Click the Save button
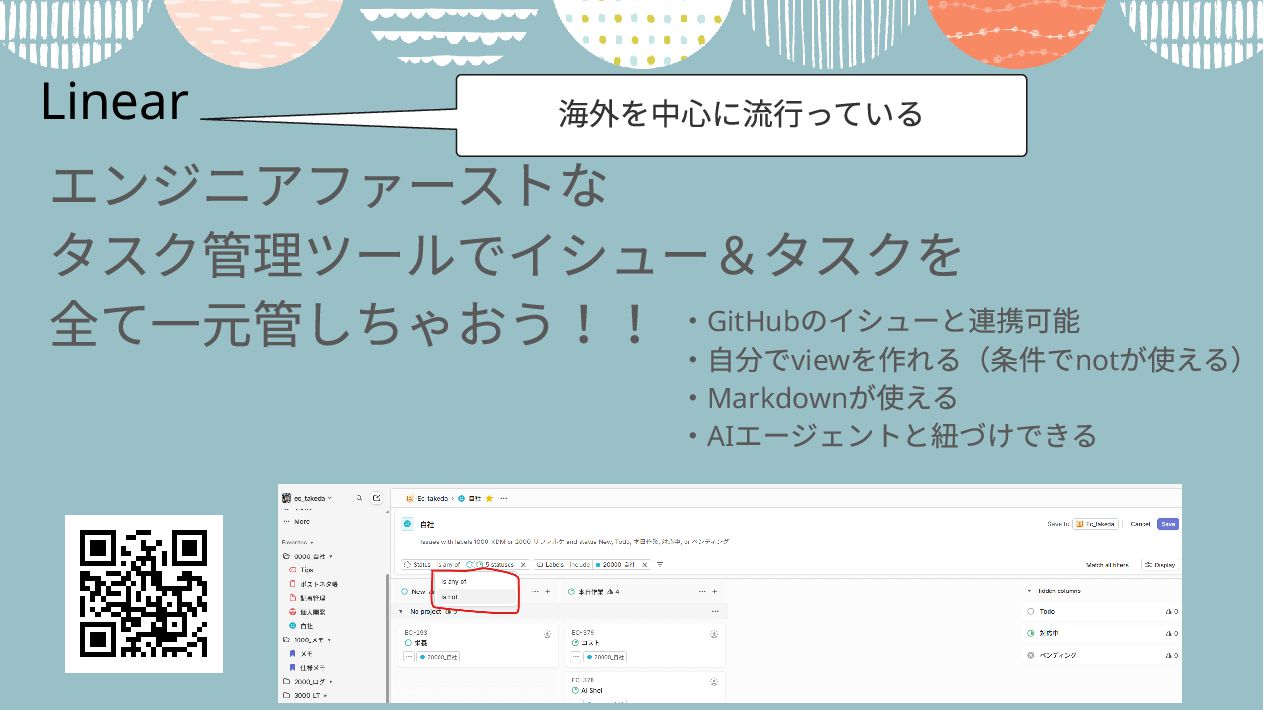The width and height of the screenshot is (1264, 710). coord(1168,524)
